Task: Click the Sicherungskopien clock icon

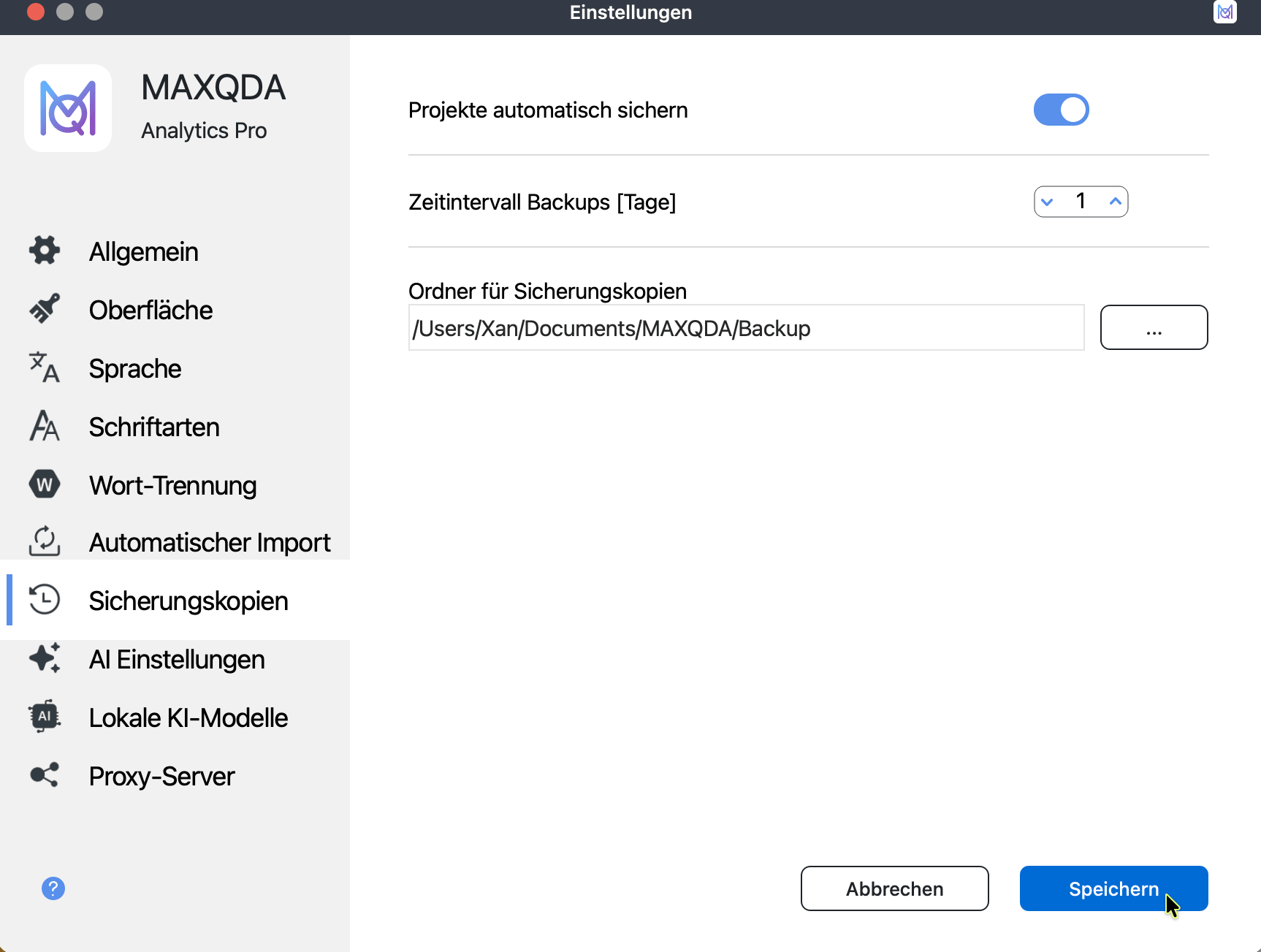Action: click(x=45, y=600)
